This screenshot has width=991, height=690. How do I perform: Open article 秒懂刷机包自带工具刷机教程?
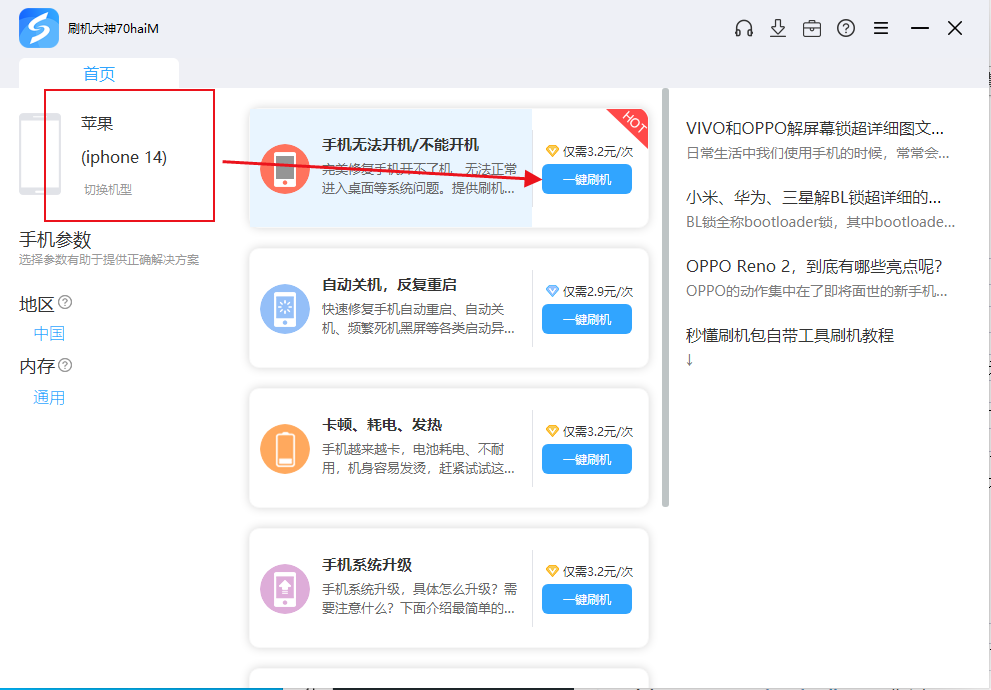pyautogui.click(x=790, y=336)
